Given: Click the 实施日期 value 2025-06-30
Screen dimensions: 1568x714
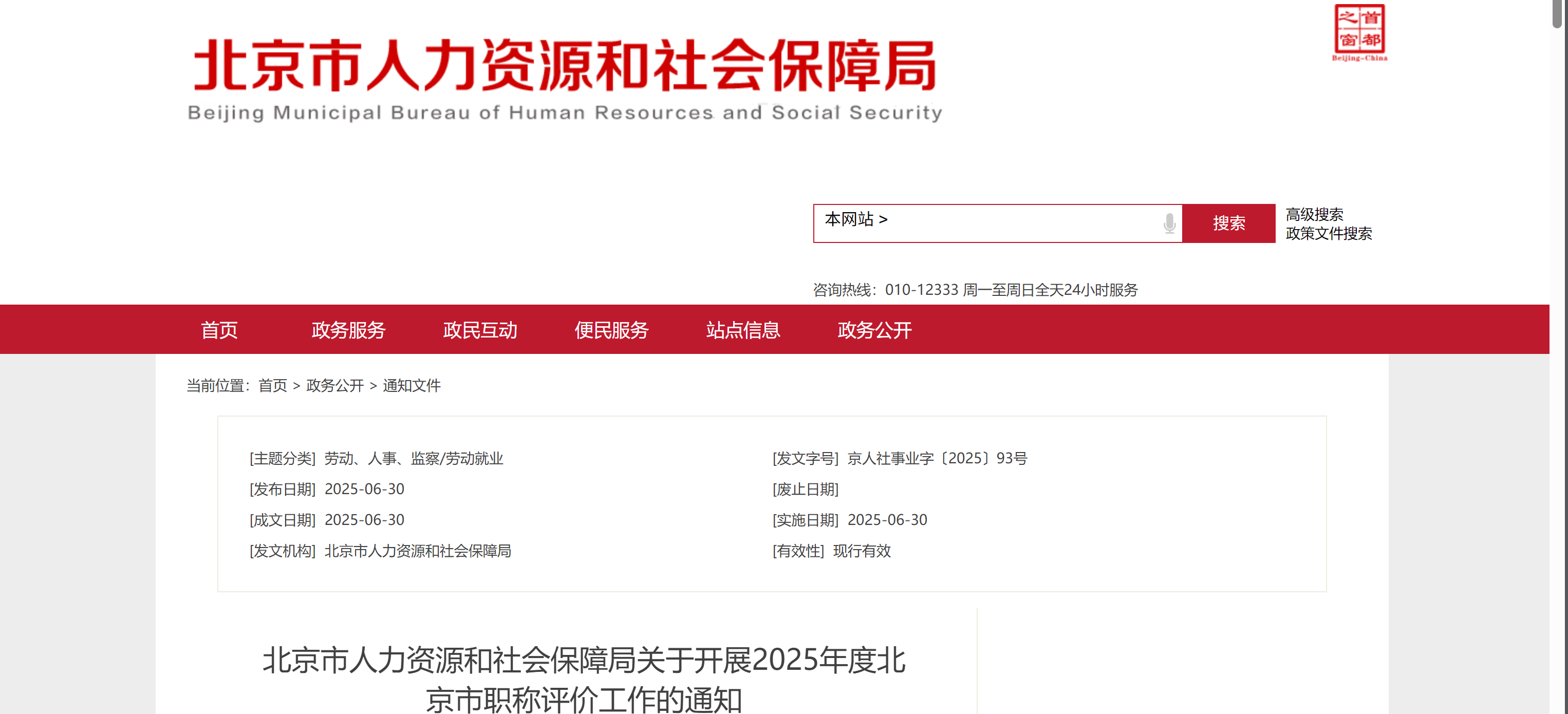Looking at the screenshot, I should 887,520.
